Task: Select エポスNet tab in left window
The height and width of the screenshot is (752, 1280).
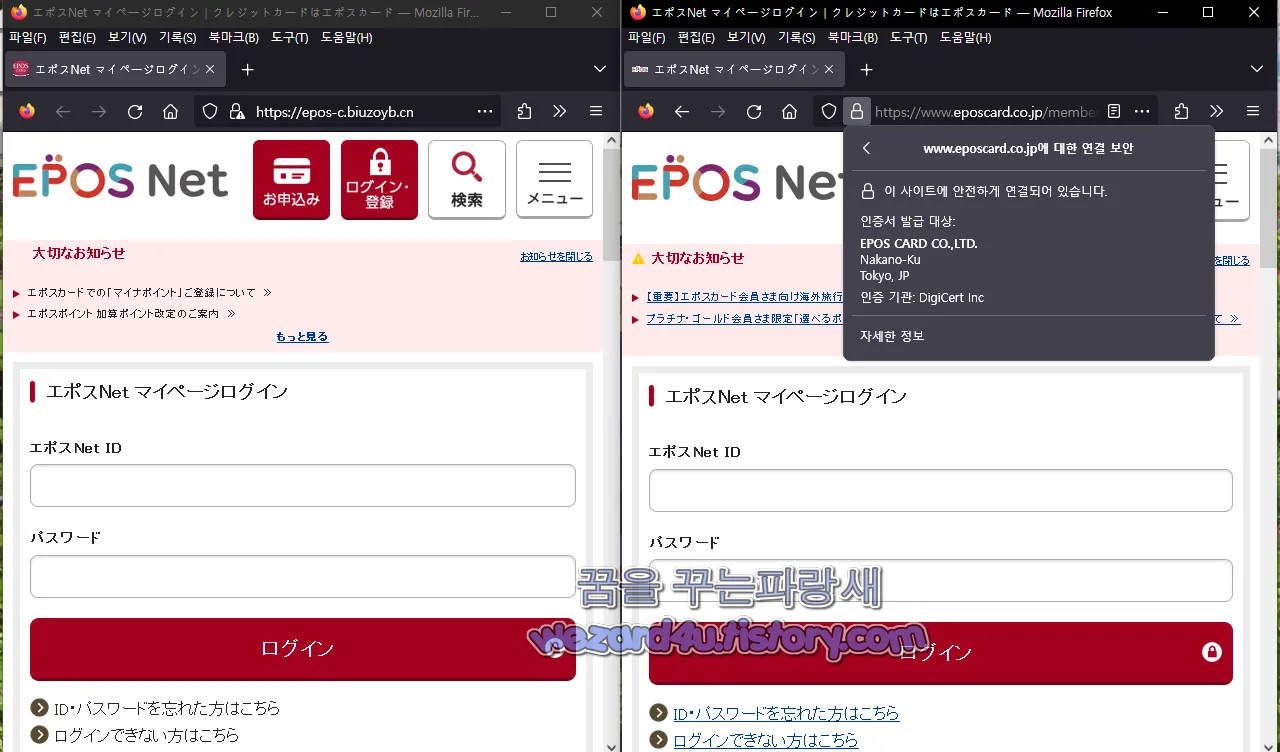Action: click(x=115, y=70)
